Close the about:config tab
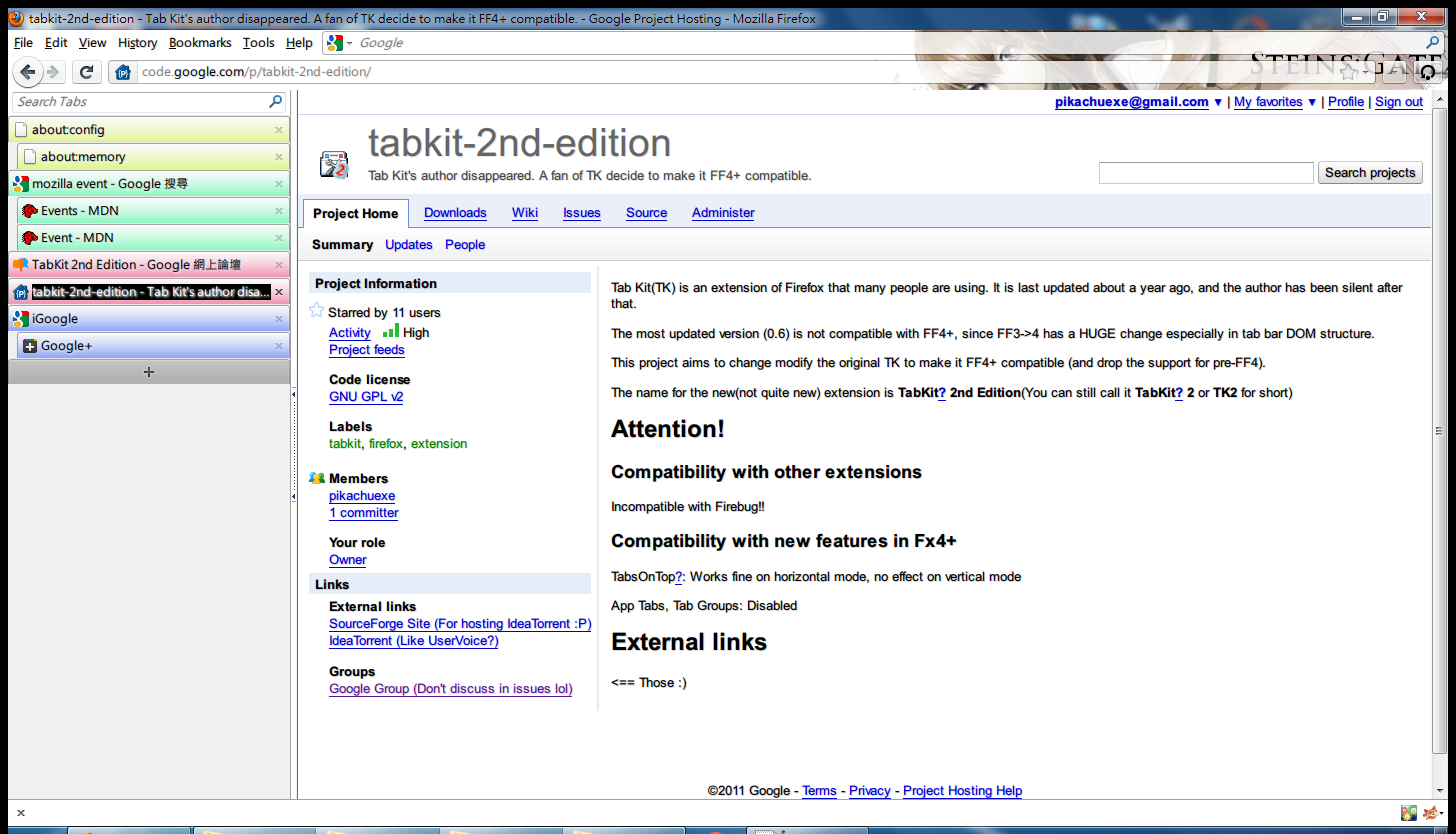The height and width of the screenshot is (834, 1456). point(279,130)
